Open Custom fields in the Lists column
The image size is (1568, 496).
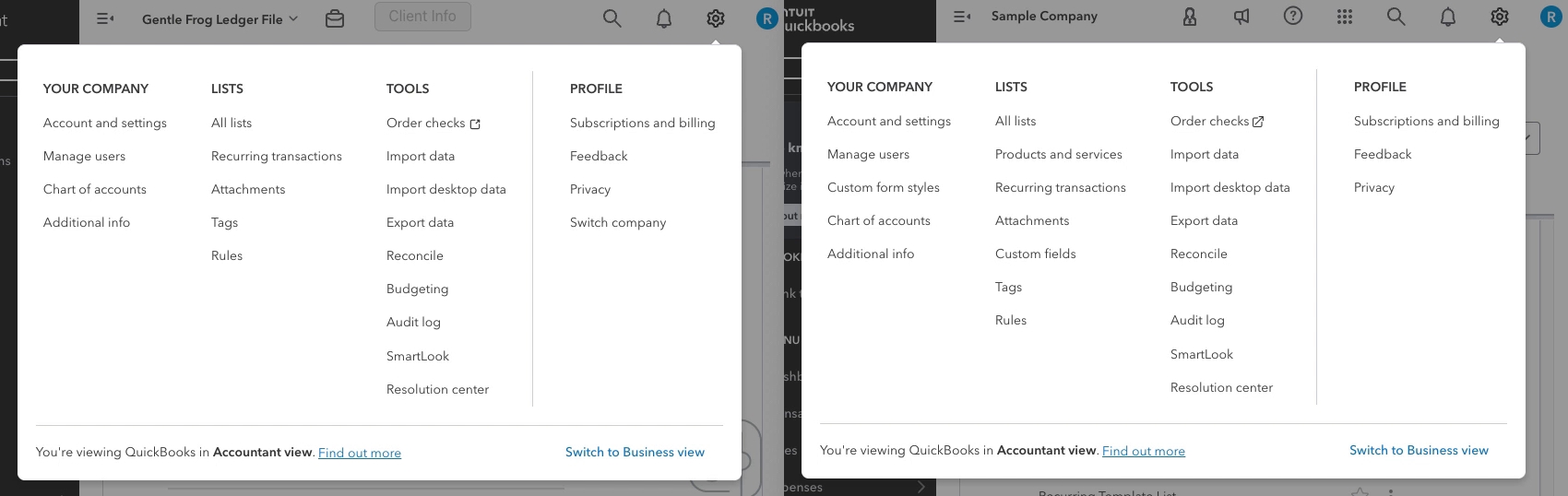(x=1036, y=254)
